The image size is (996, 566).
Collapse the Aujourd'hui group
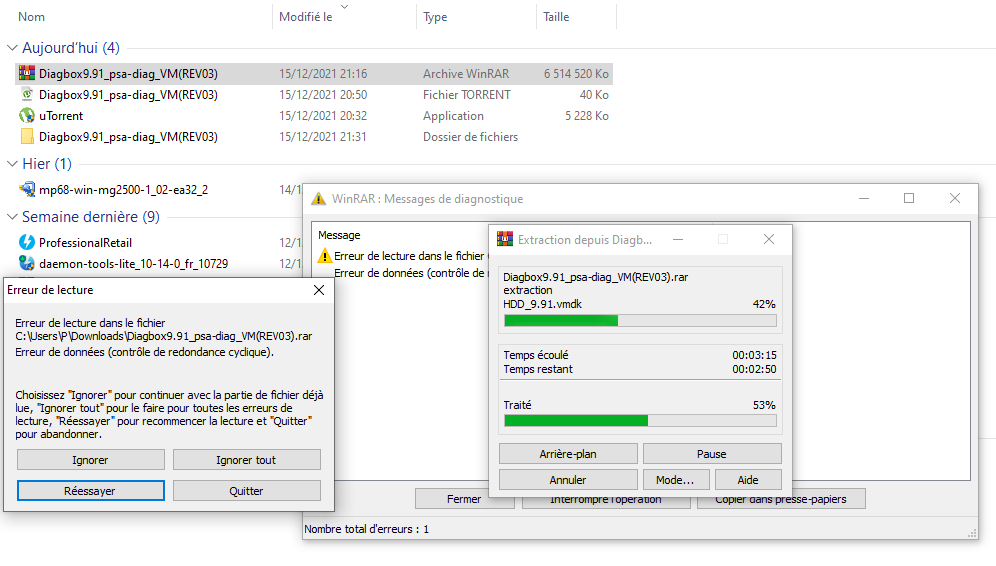click(x=12, y=48)
